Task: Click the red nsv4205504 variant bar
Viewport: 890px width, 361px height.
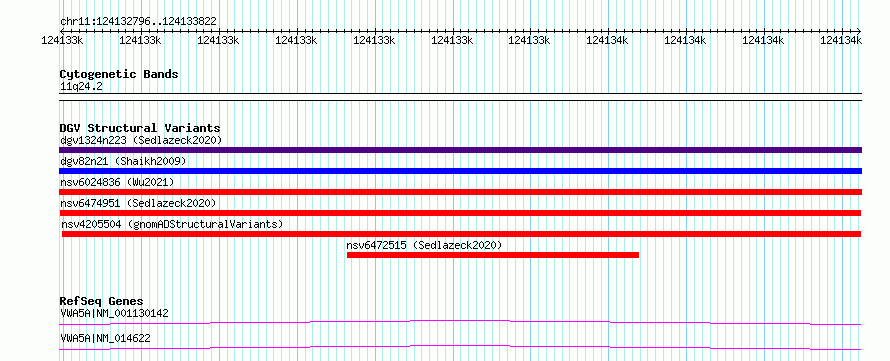Action: point(461,234)
